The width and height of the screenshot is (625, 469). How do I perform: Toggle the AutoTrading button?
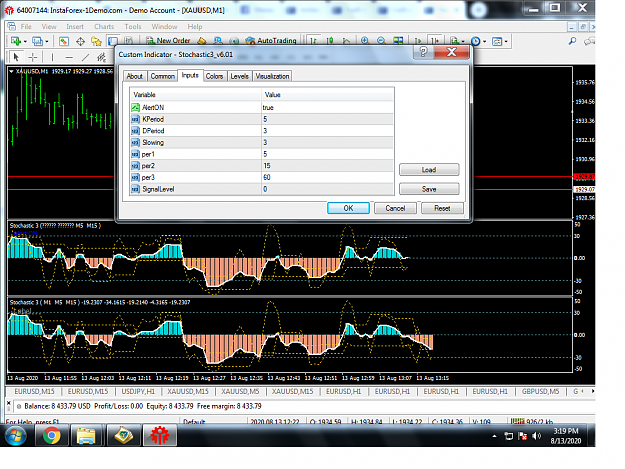tap(271, 41)
